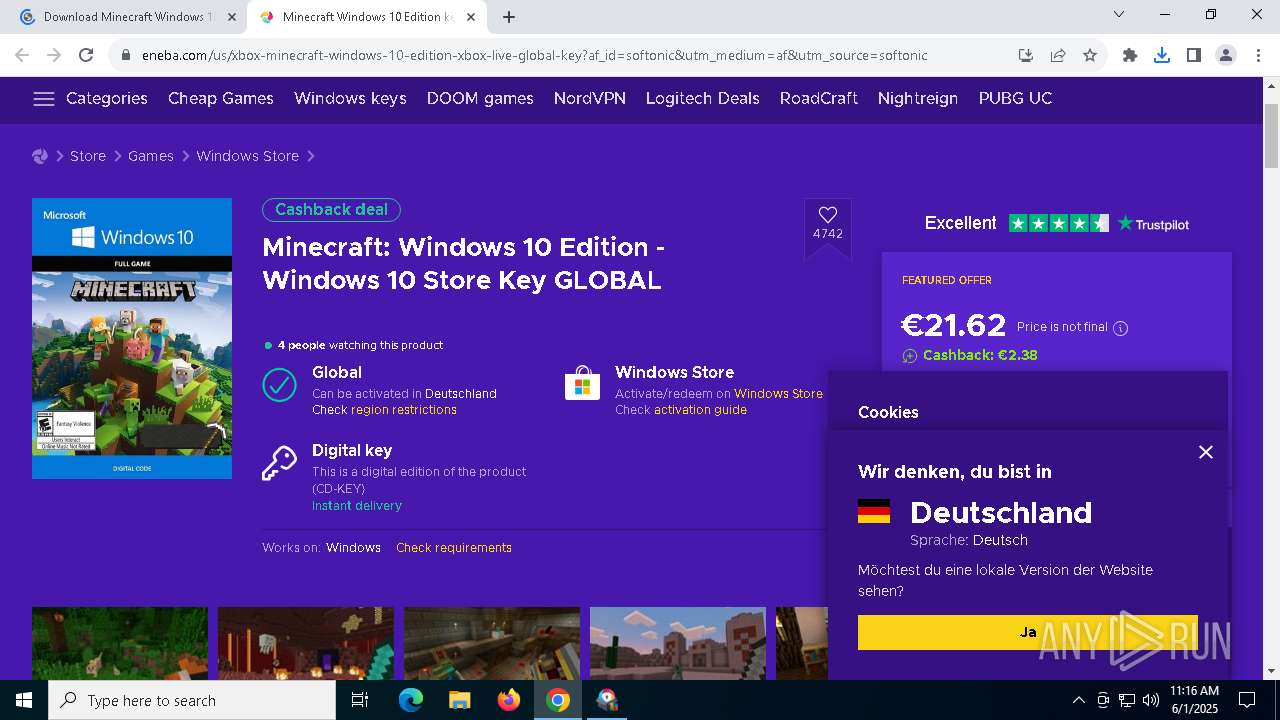Image resolution: width=1280 pixels, height=720 pixels.
Task: Open File Explorer from taskbar
Action: [x=460, y=700]
